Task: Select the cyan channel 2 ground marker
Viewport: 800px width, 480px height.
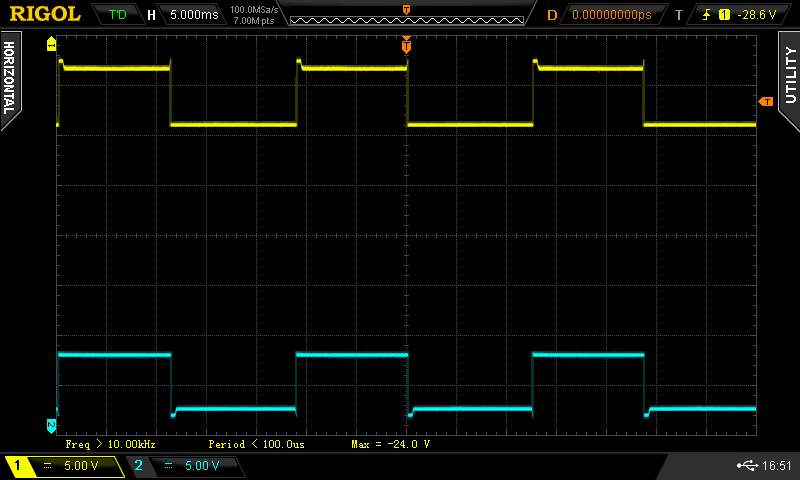Action: (x=52, y=425)
